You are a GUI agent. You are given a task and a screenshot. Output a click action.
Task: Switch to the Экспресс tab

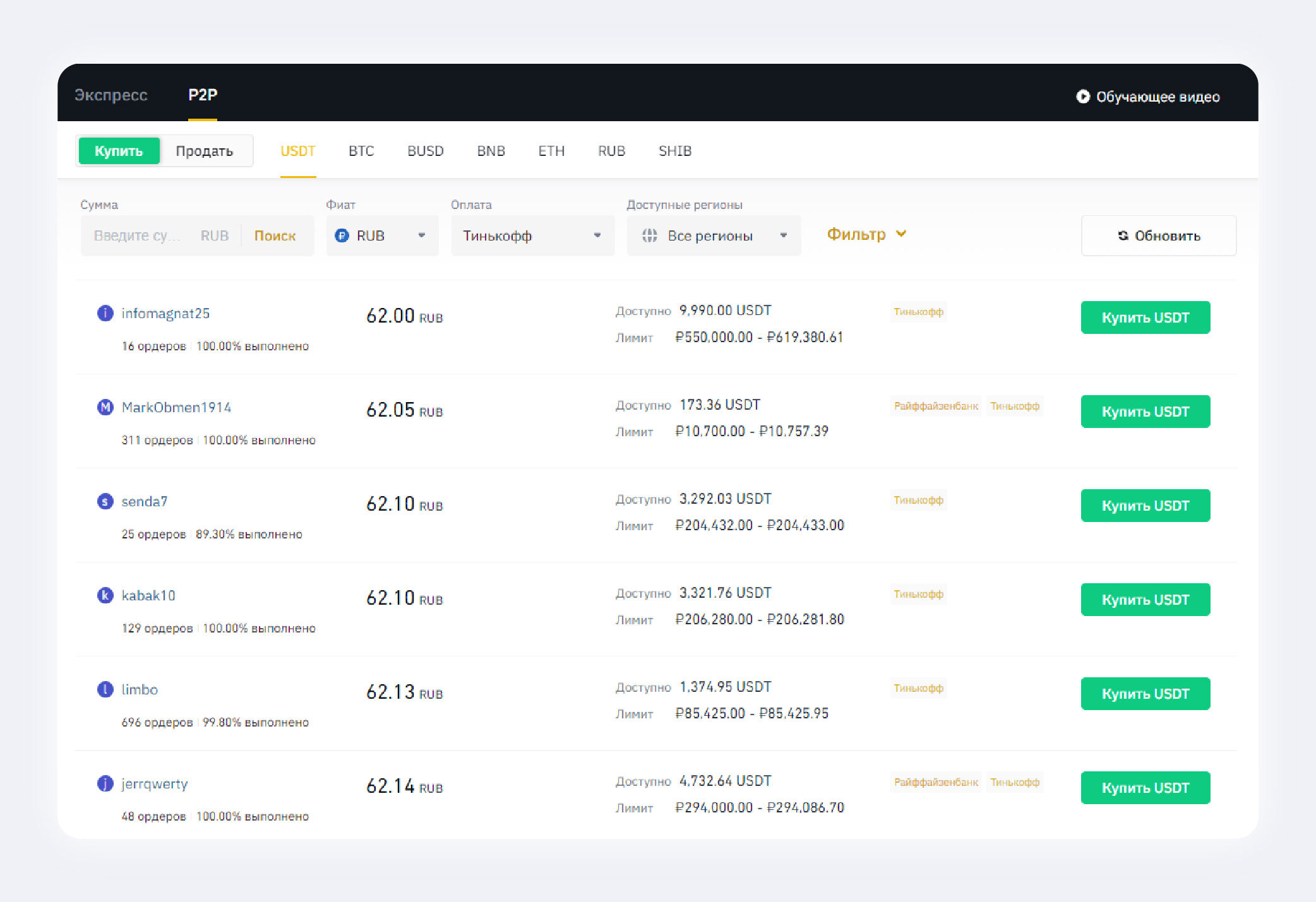pos(111,95)
